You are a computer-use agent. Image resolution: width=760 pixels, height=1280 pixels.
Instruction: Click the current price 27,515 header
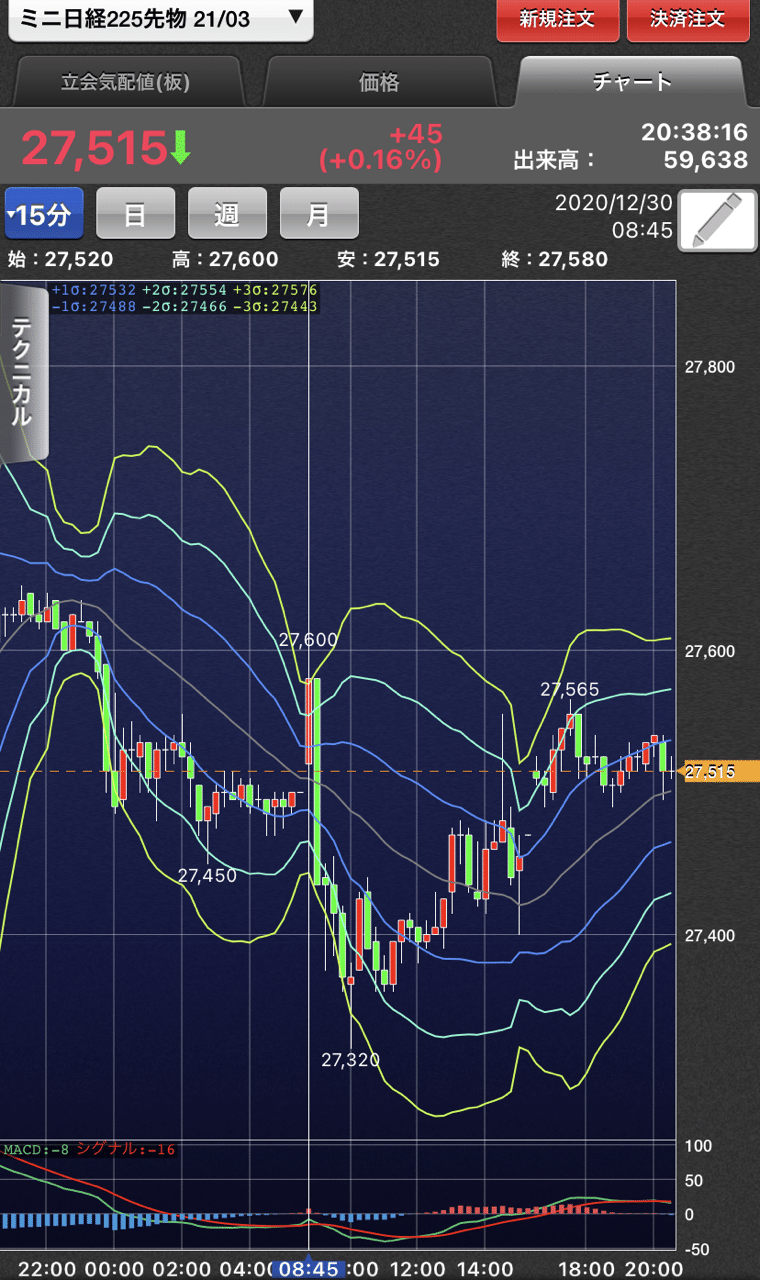click(93, 148)
